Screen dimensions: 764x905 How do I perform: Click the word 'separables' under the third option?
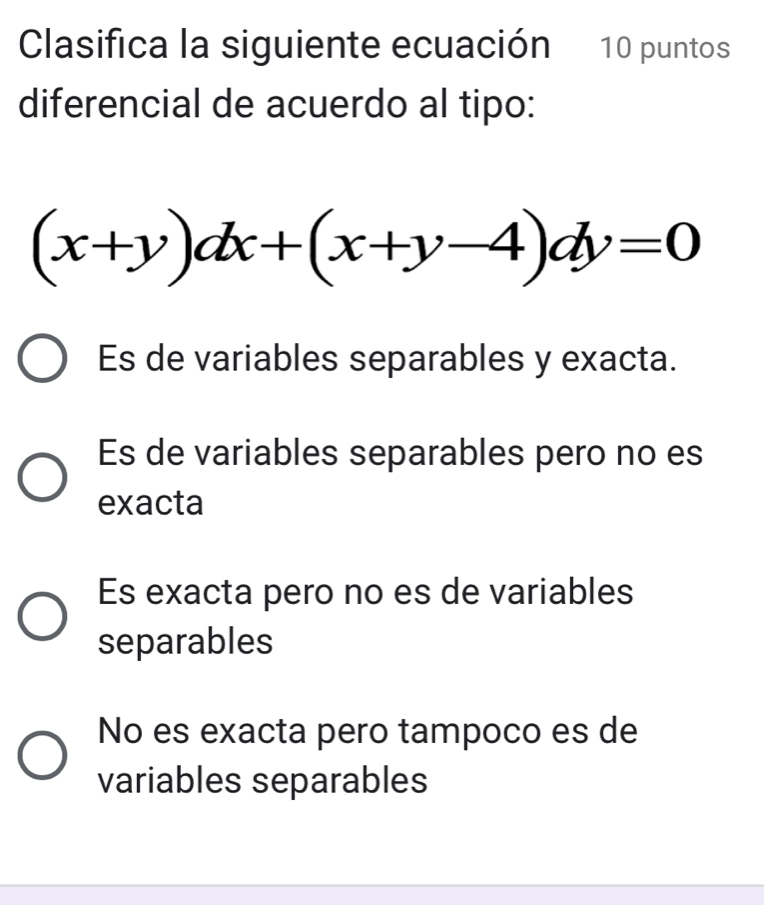coord(186,641)
